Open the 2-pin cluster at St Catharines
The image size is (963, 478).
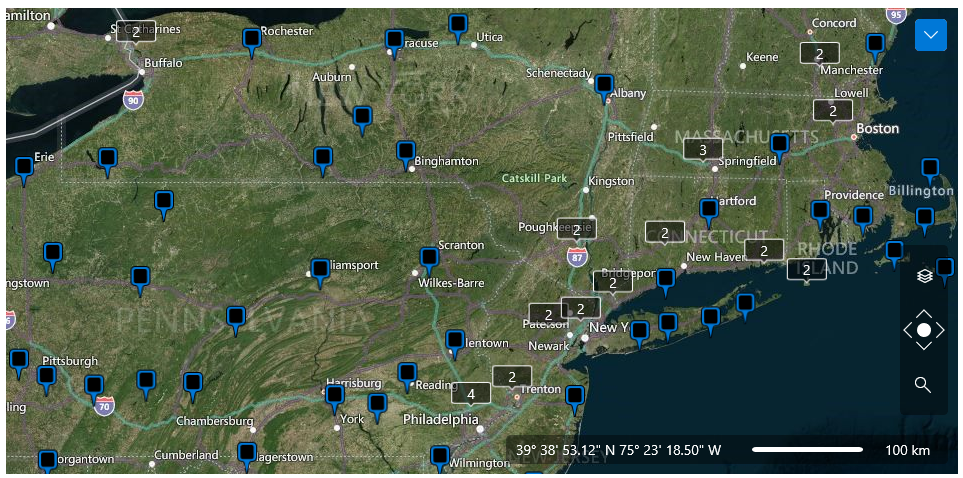[x=136, y=32]
